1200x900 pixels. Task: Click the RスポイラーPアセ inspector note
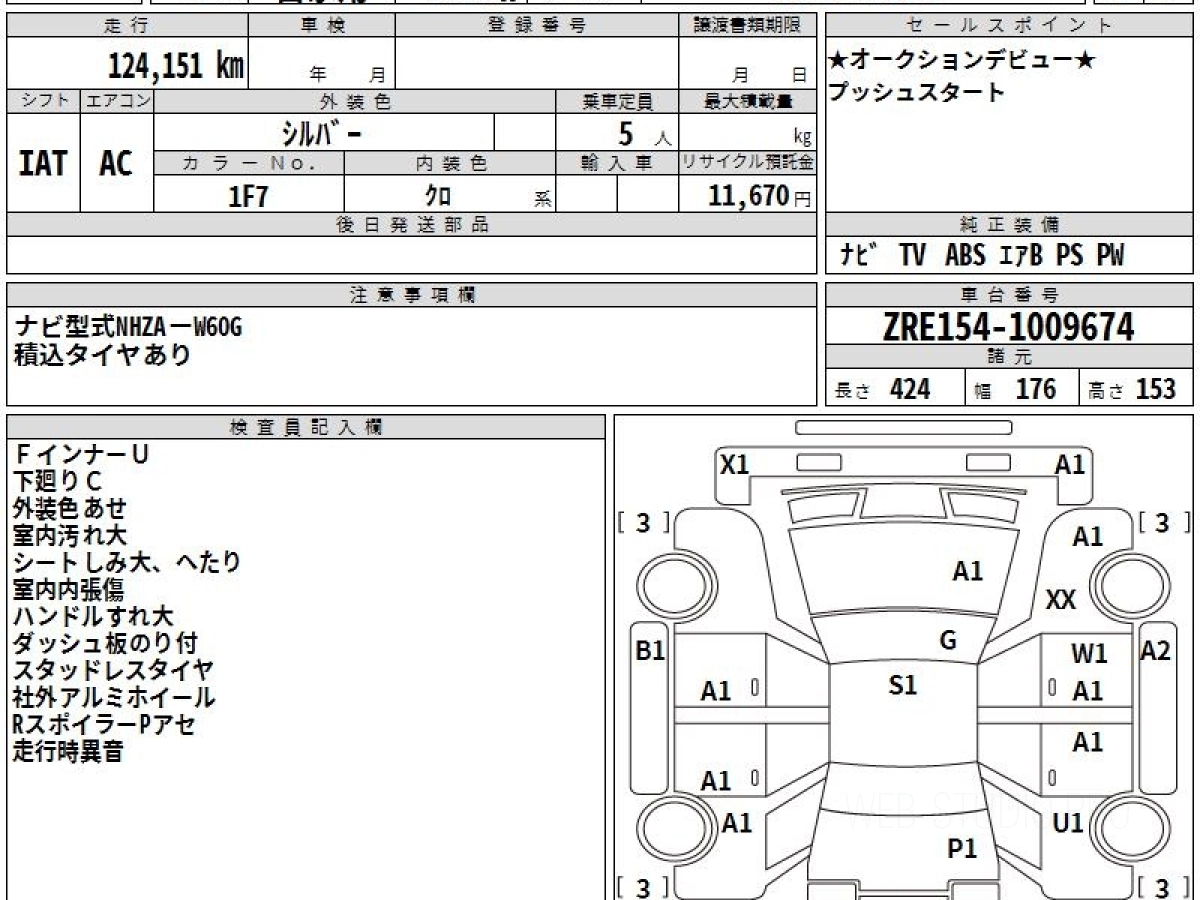tap(104, 725)
